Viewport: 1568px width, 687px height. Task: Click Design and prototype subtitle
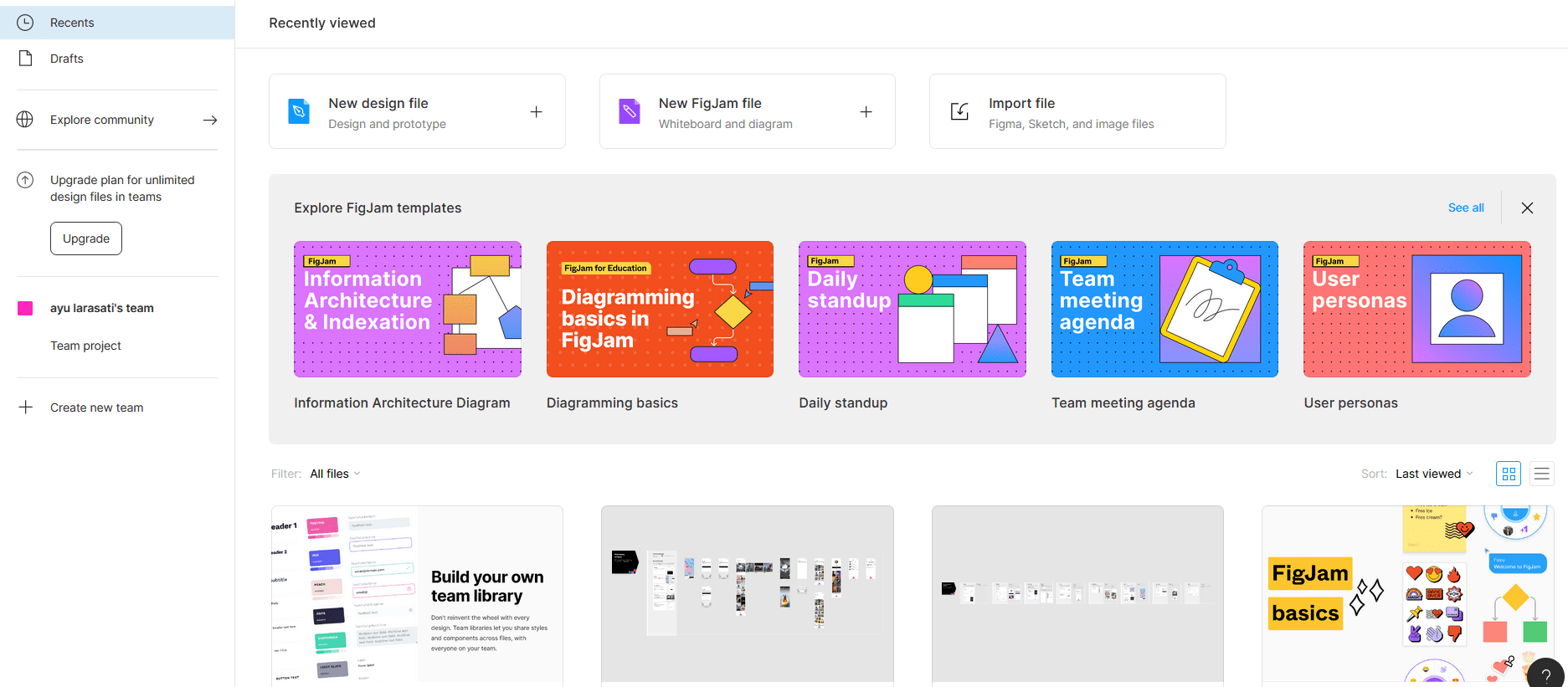[387, 124]
